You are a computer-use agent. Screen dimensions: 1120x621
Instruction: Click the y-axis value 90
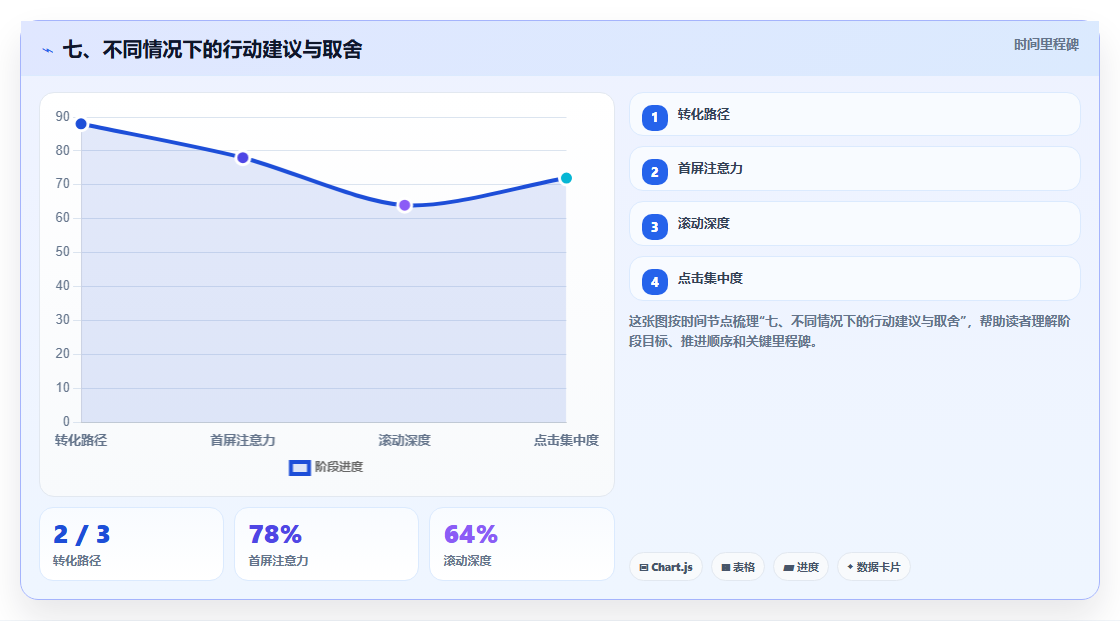(x=63, y=116)
